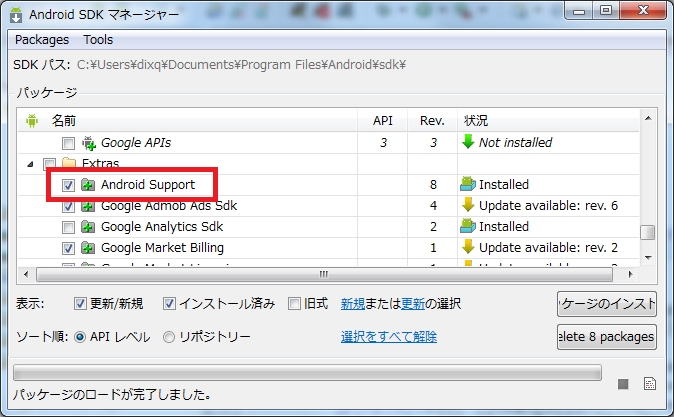Screen dimensions: 674x417
Task: Click the horizontal scrollbar left arrow
Action: tap(26, 274)
